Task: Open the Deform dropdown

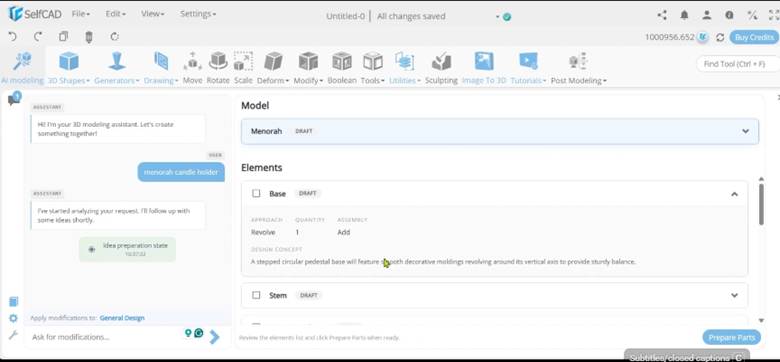Action: [x=273, y=67]
